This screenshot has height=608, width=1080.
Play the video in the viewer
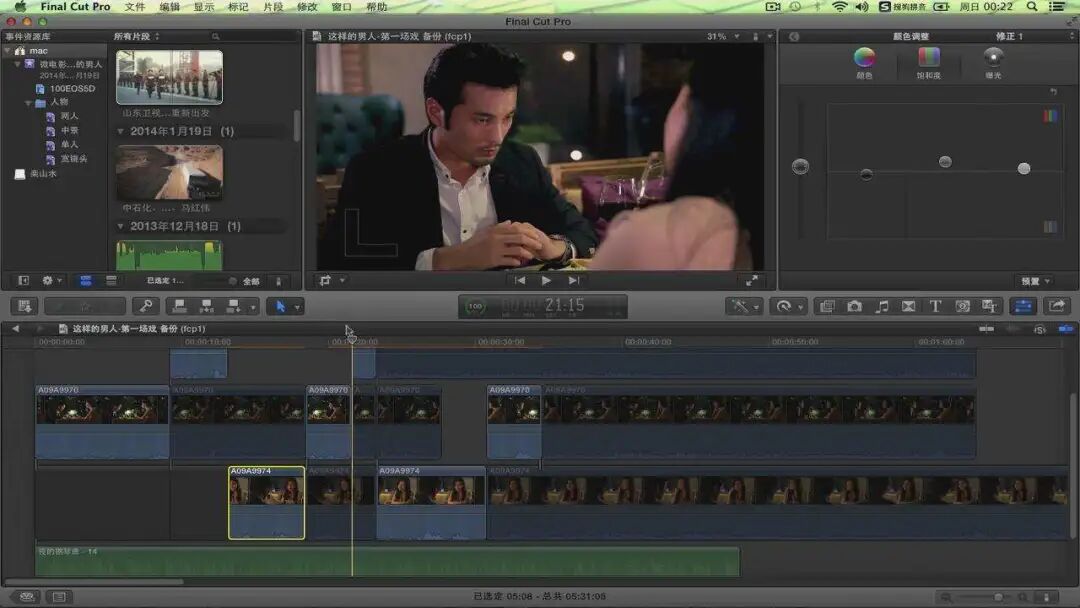[546, 280]
